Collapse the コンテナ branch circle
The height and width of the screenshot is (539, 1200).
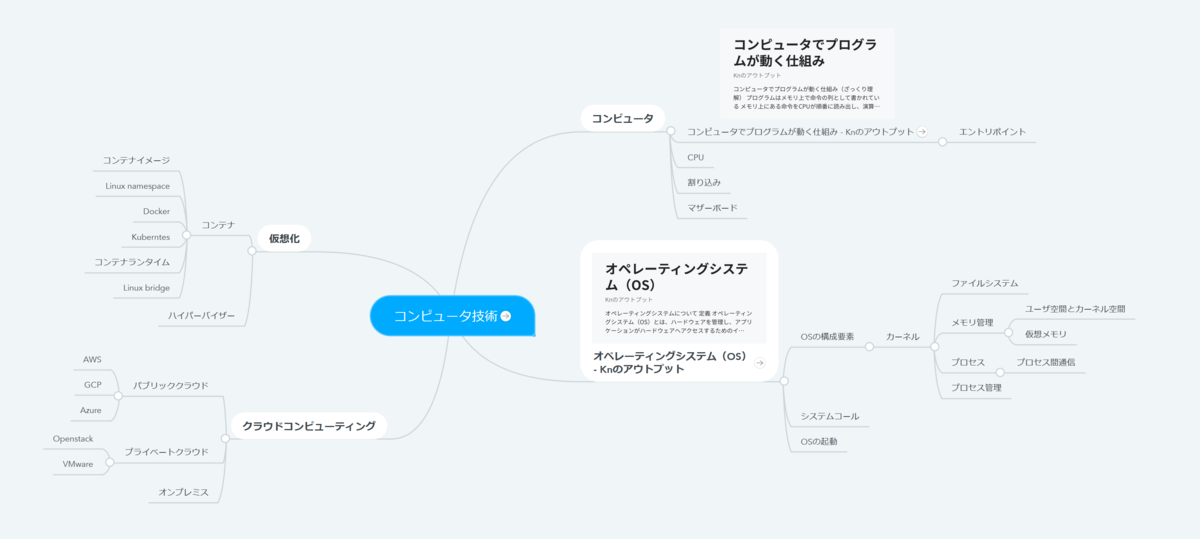tap(186, 236)
